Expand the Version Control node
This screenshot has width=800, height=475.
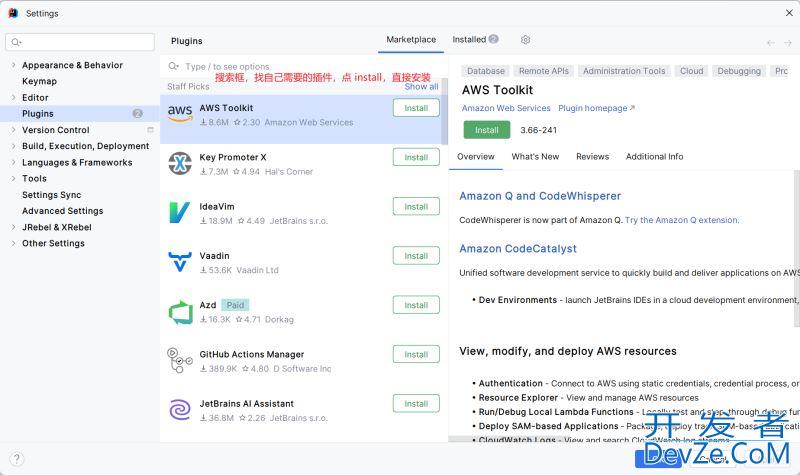pyautogui.click(x=13, y=130)
